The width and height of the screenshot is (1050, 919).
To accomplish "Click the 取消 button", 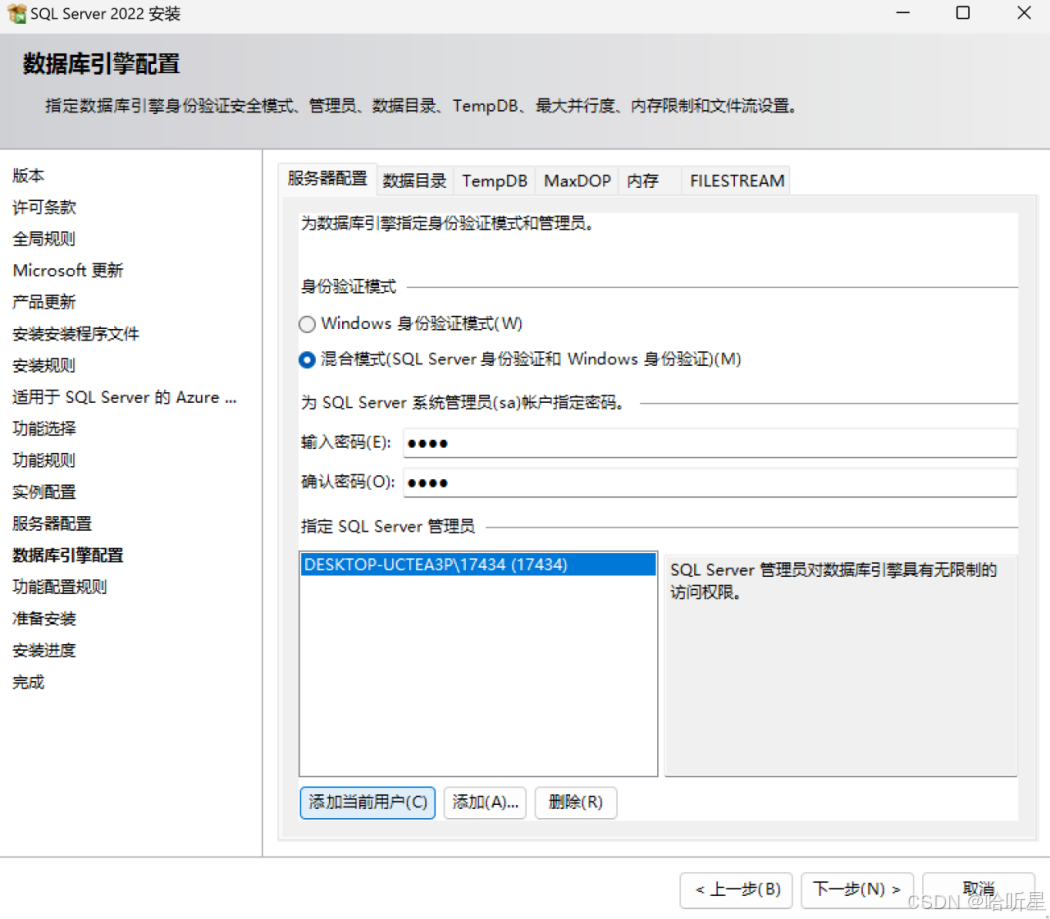I will (x=978, y=890).
